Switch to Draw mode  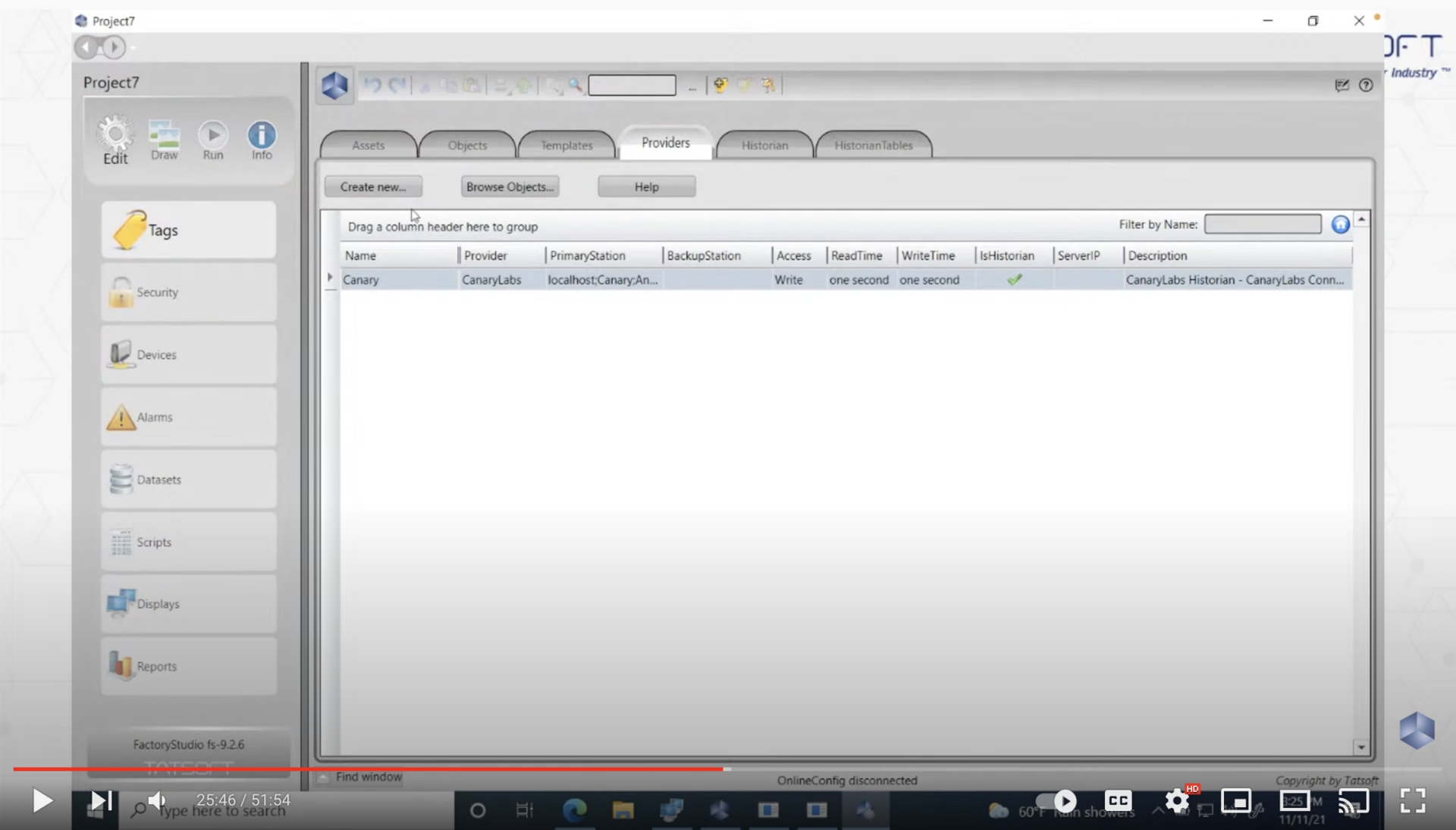point(164,140)
